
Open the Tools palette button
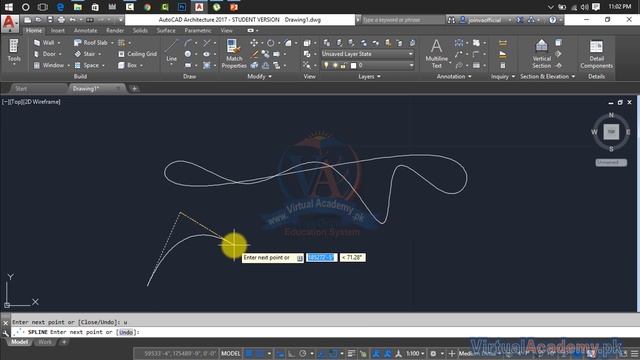click(13, 51)
